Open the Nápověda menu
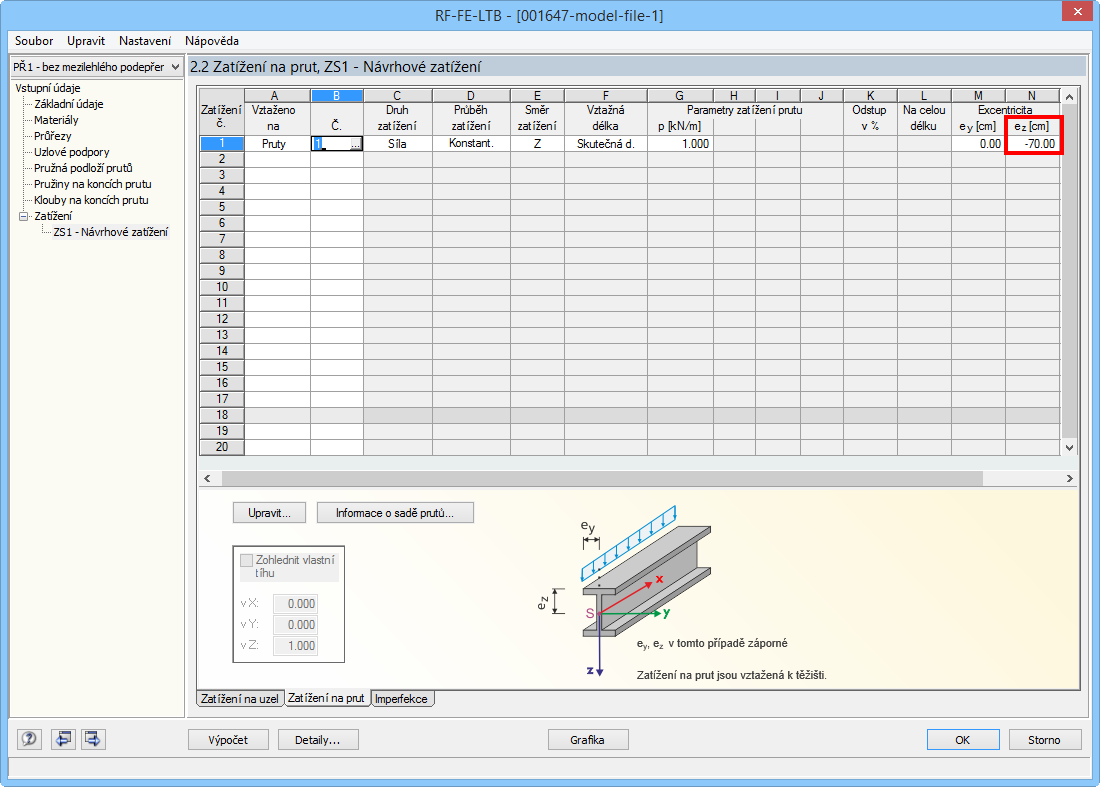Image resolution: width=1100 pixels, height=787 pixels. (x=212, y=41)
